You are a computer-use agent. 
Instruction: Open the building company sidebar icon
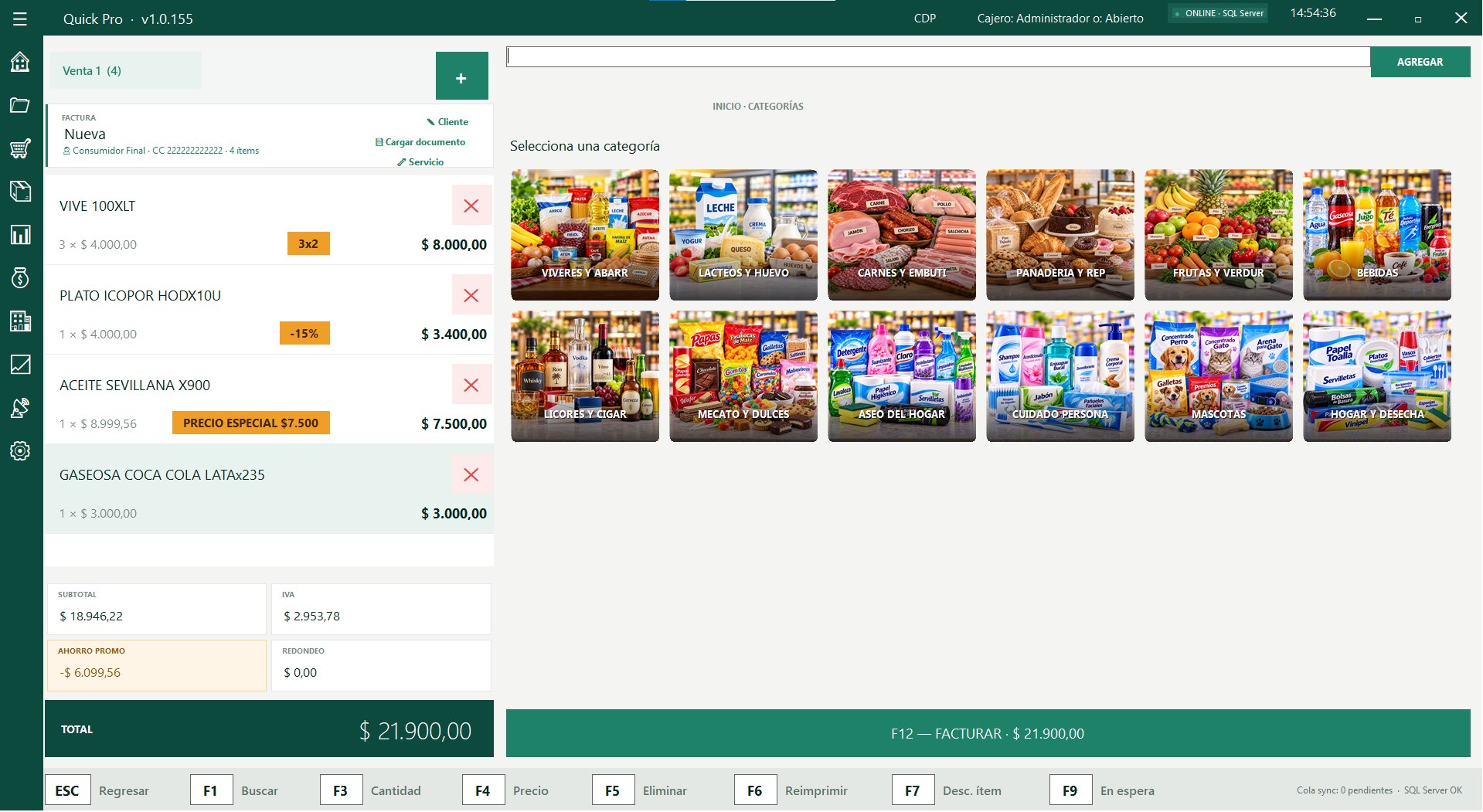tap(20, 321)
